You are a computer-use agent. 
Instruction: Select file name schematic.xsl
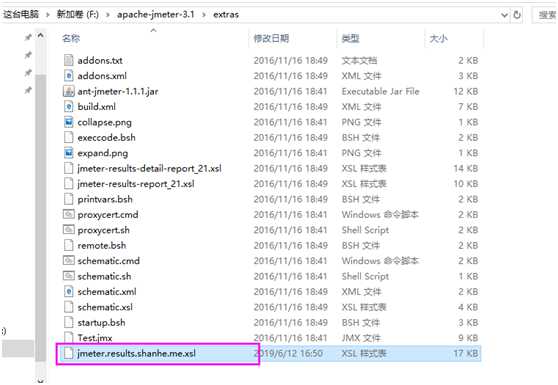(x=105, y=307)
